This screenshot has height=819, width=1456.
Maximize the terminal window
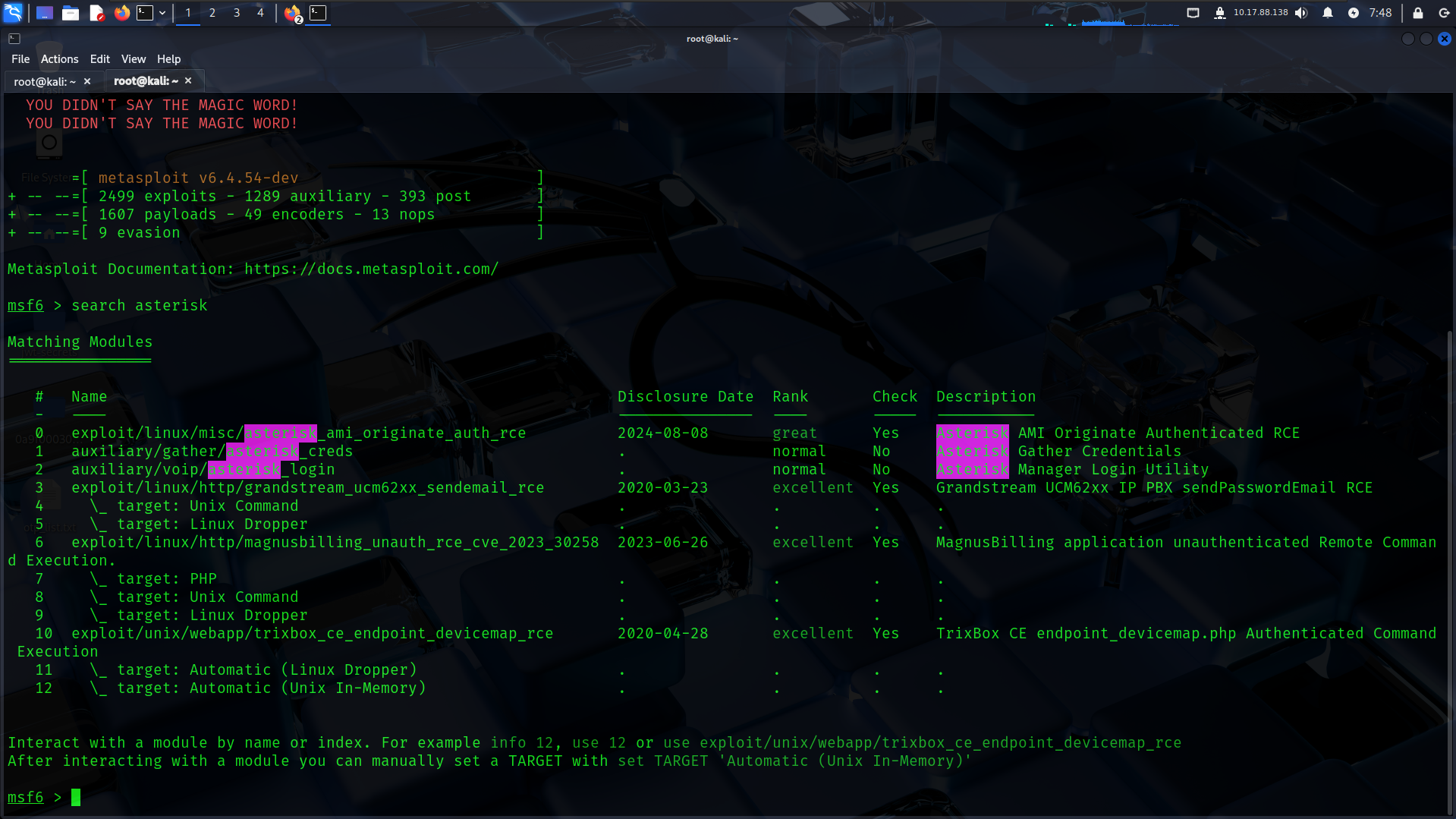(x=1426, y=39)
